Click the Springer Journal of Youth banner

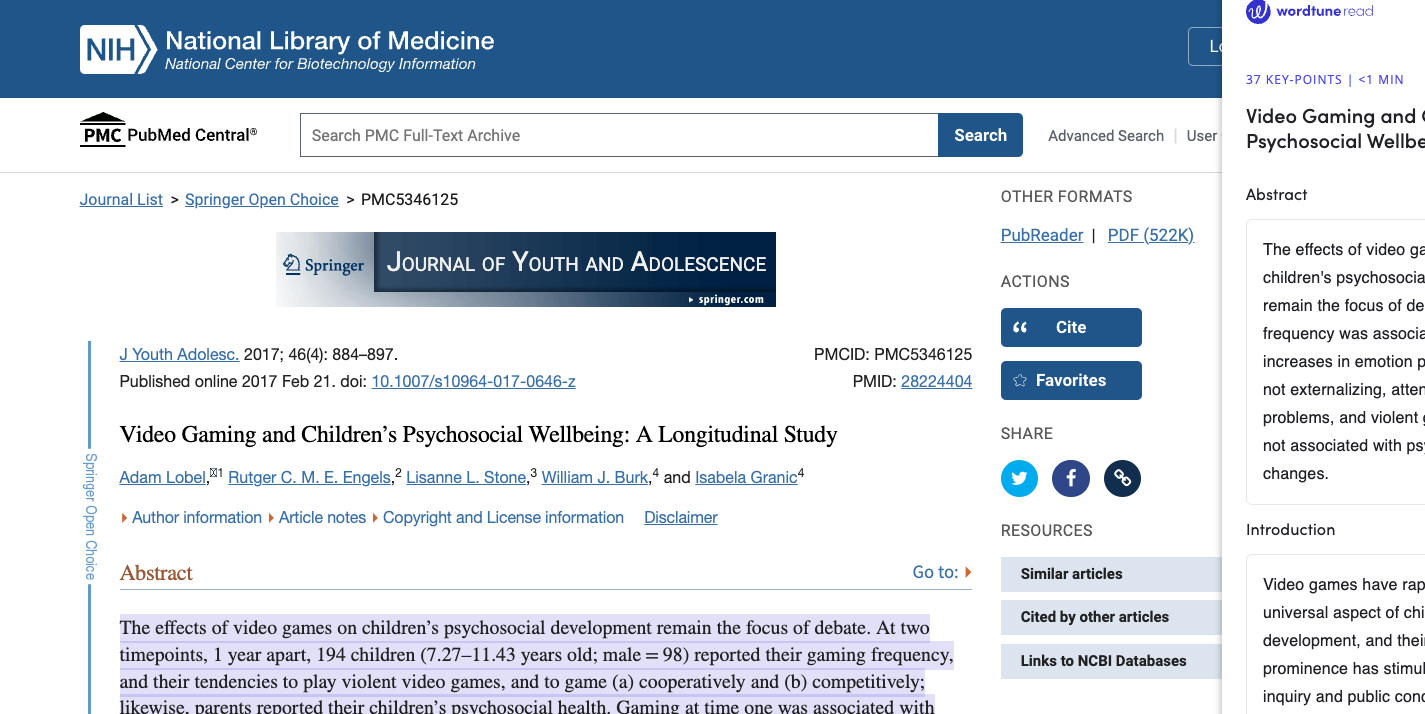pyautogui.click(x=526, y=269)
